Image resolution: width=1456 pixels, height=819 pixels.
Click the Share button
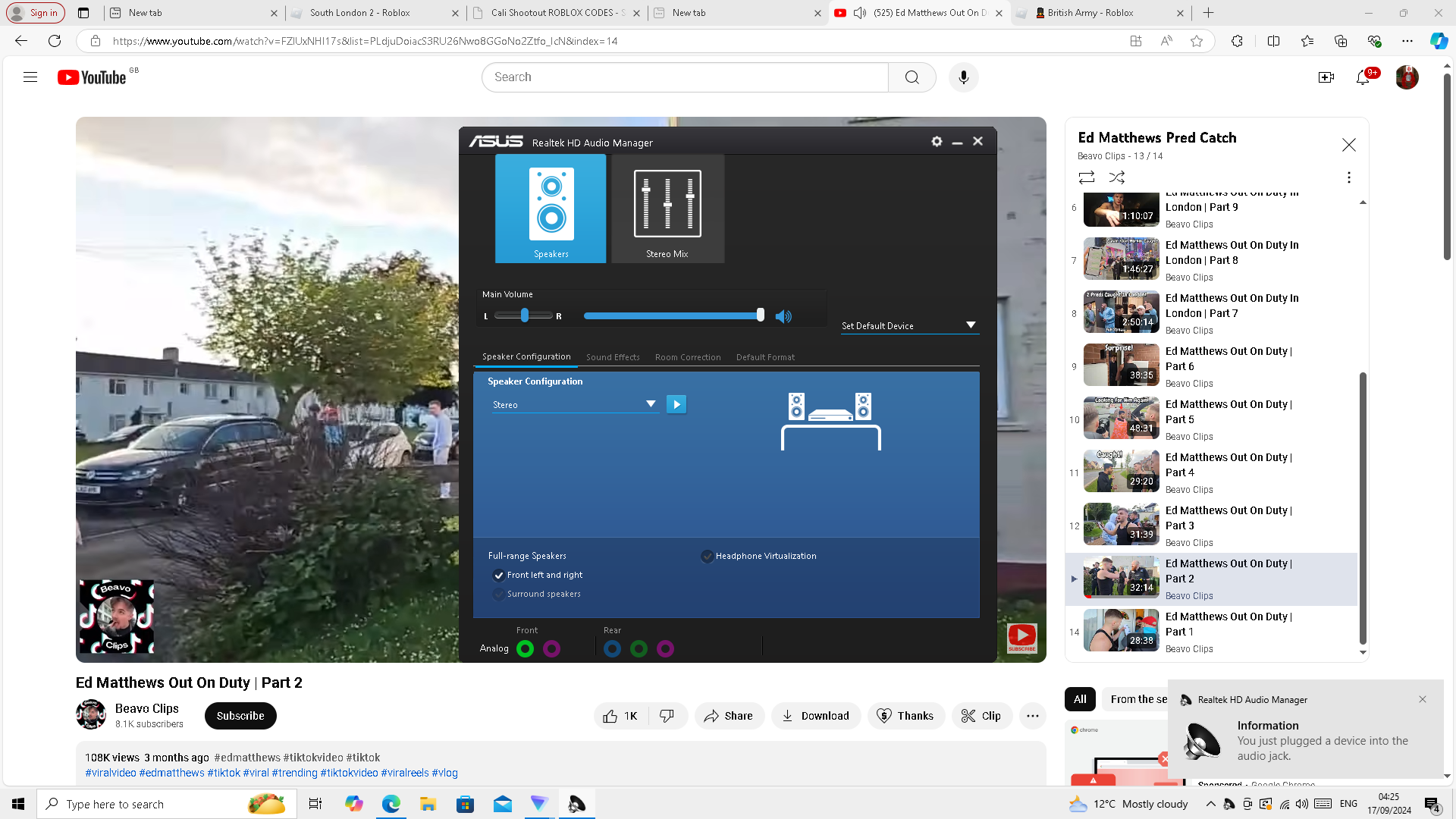[x=729, y=716]
